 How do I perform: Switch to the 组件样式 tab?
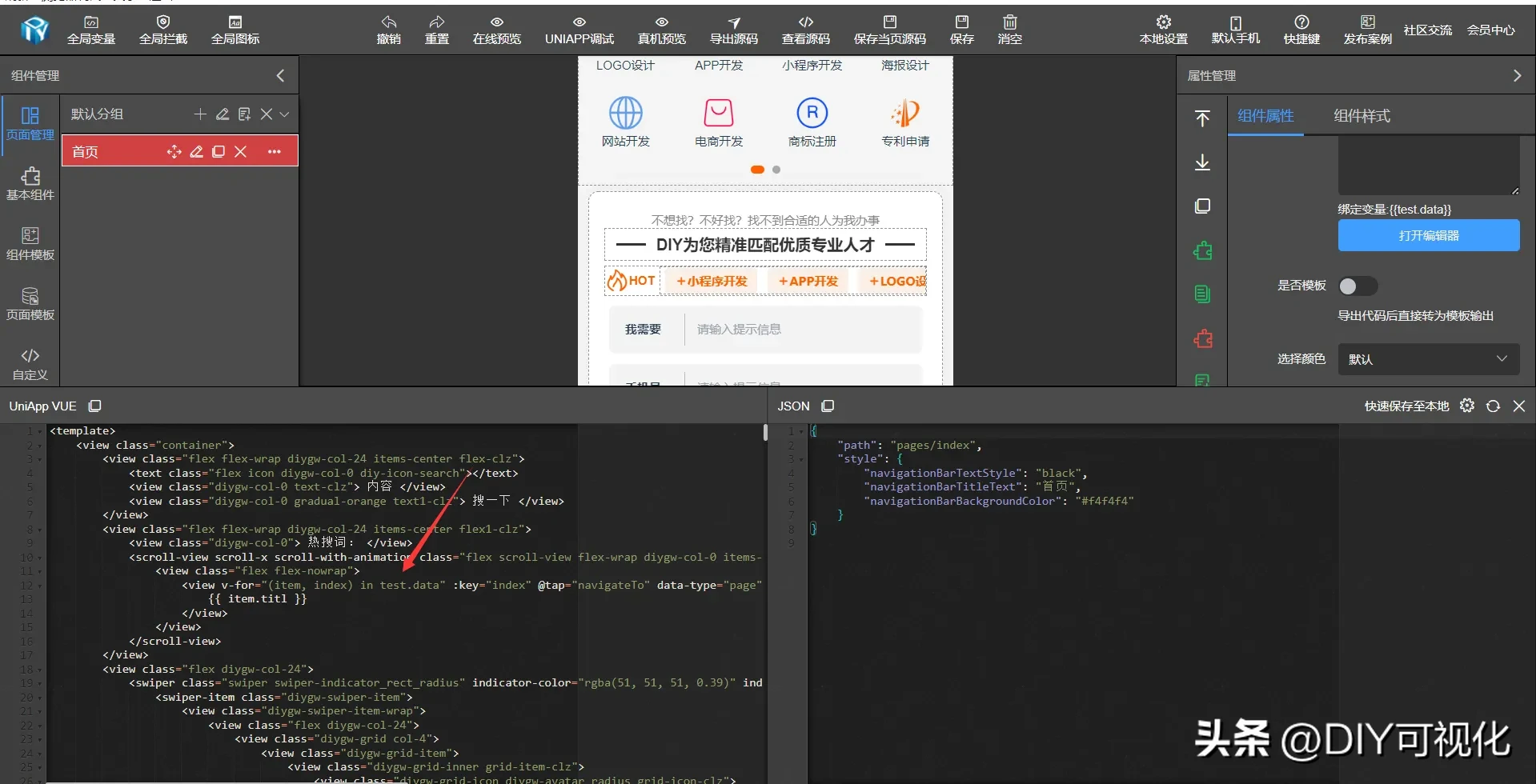click(x=1362, y=116)
